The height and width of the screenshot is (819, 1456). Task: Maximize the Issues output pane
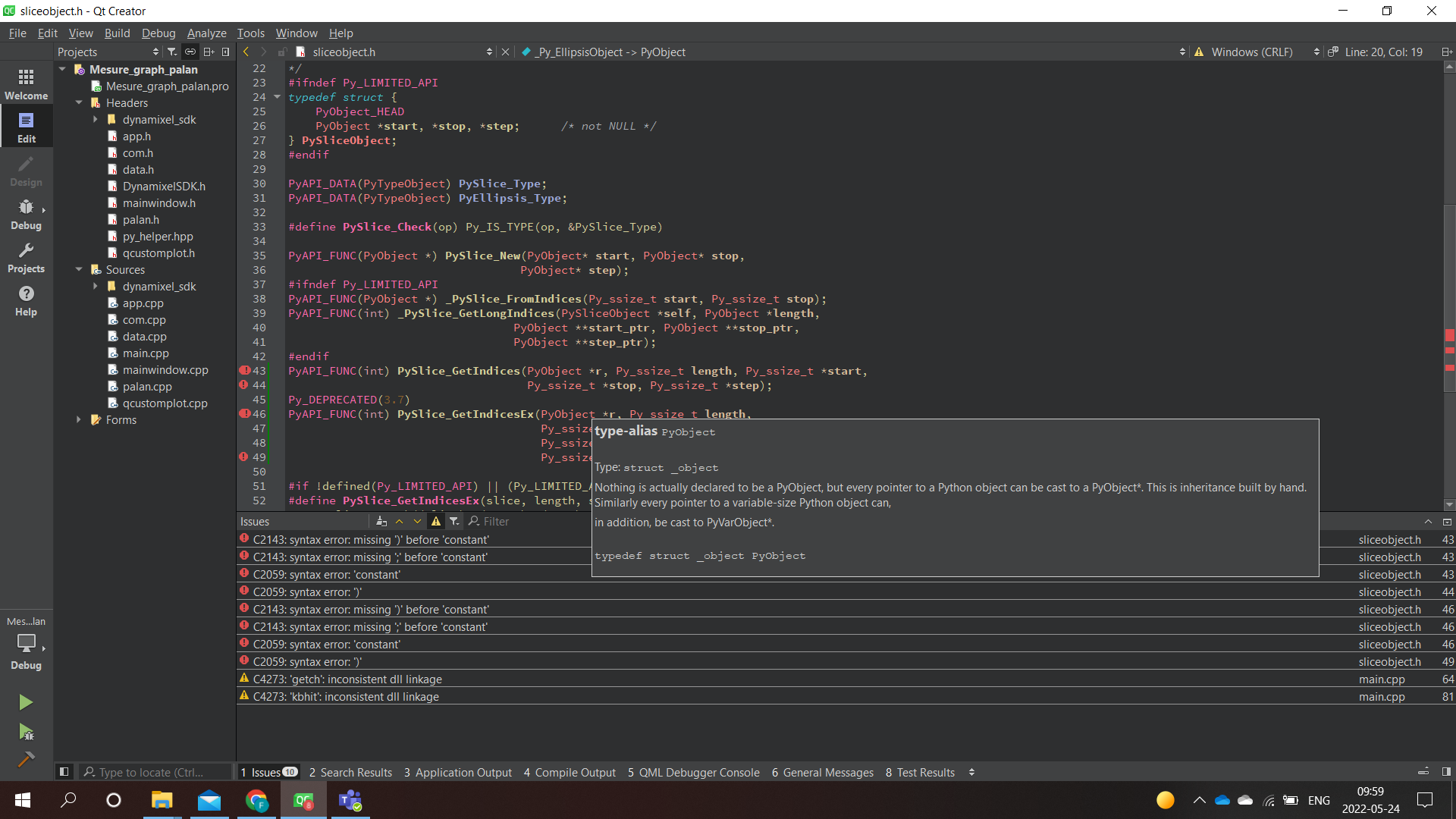click(1428, 521)
